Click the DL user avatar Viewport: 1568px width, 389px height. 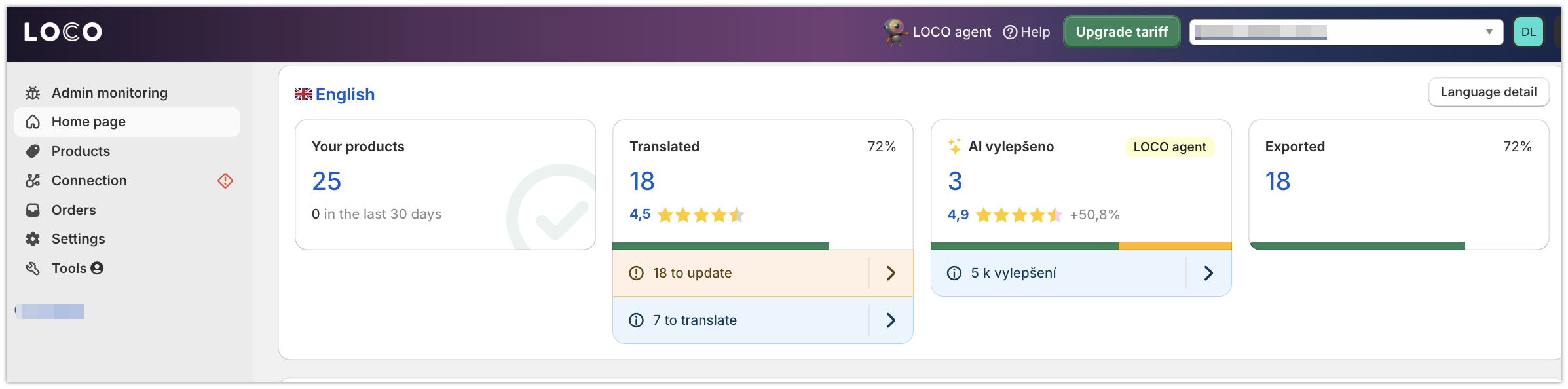click(x=1529, y=32)
